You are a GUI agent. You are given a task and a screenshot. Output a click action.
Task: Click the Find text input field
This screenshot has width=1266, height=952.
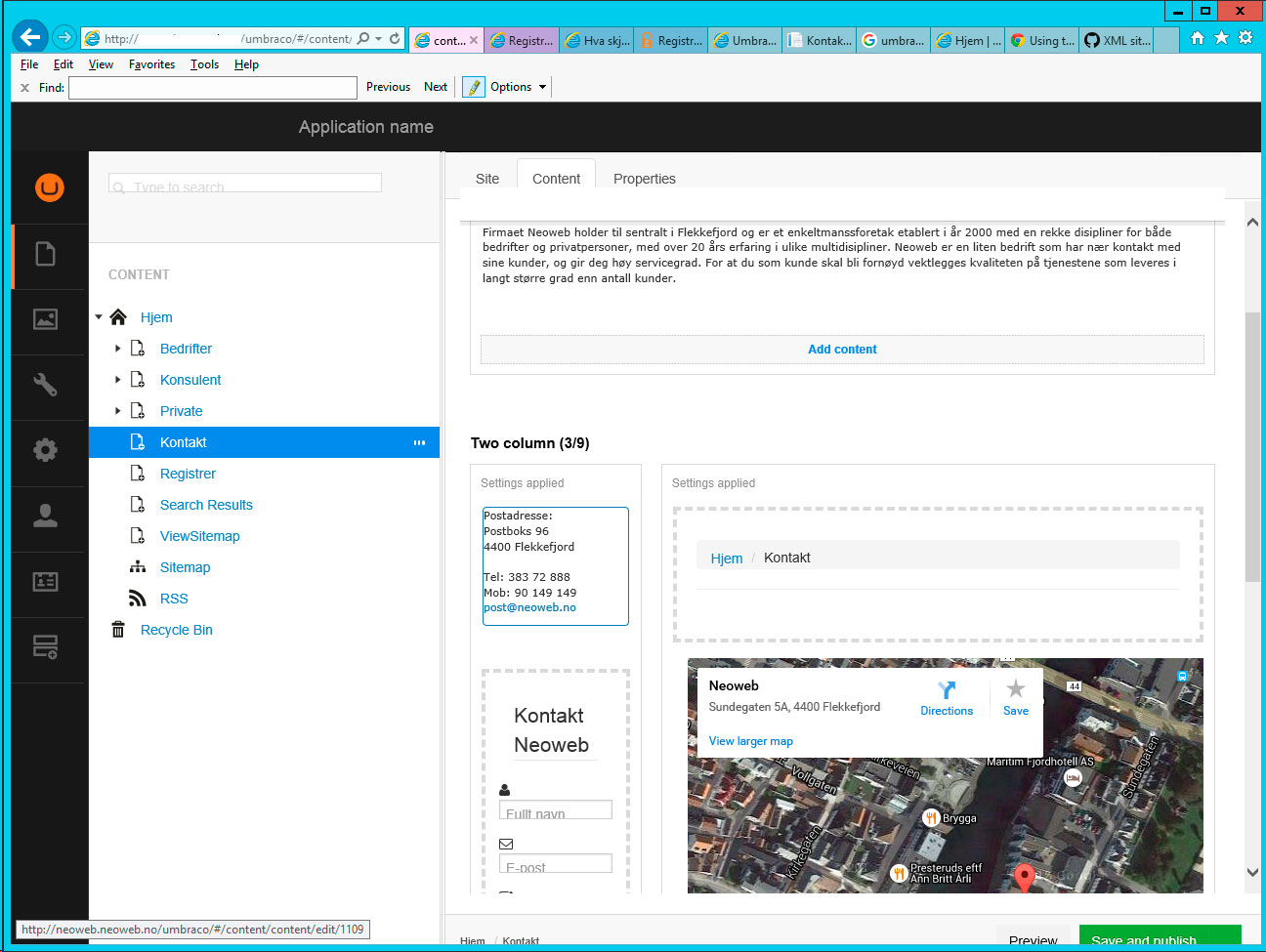213,88
